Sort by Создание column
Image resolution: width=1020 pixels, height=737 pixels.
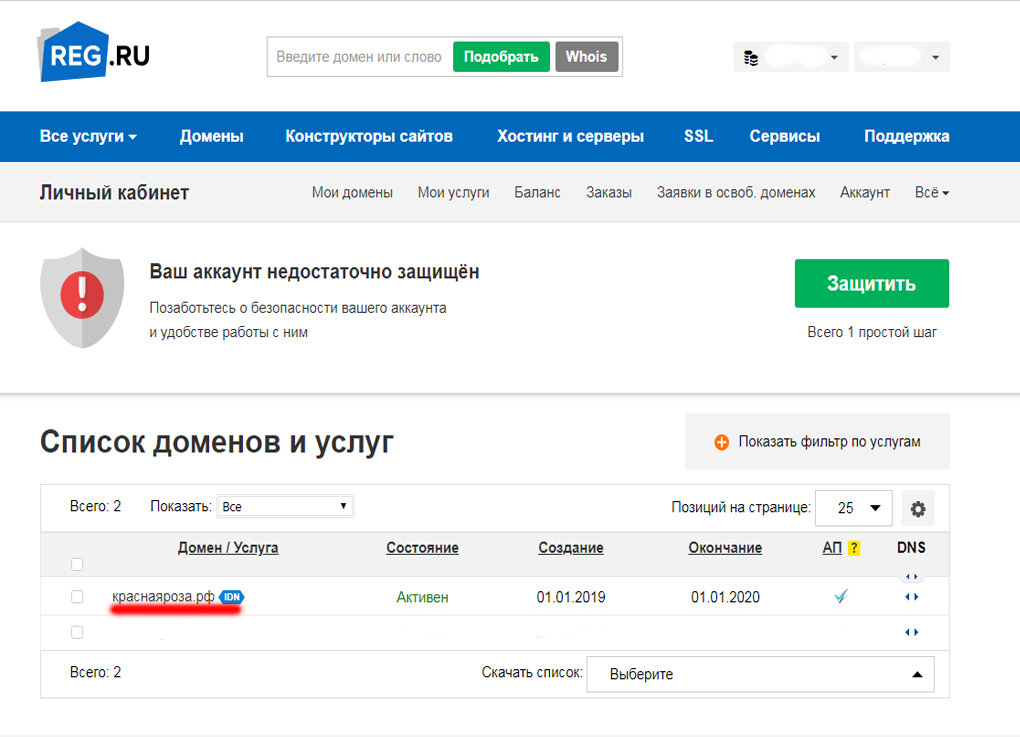click(x=570, y=548)
